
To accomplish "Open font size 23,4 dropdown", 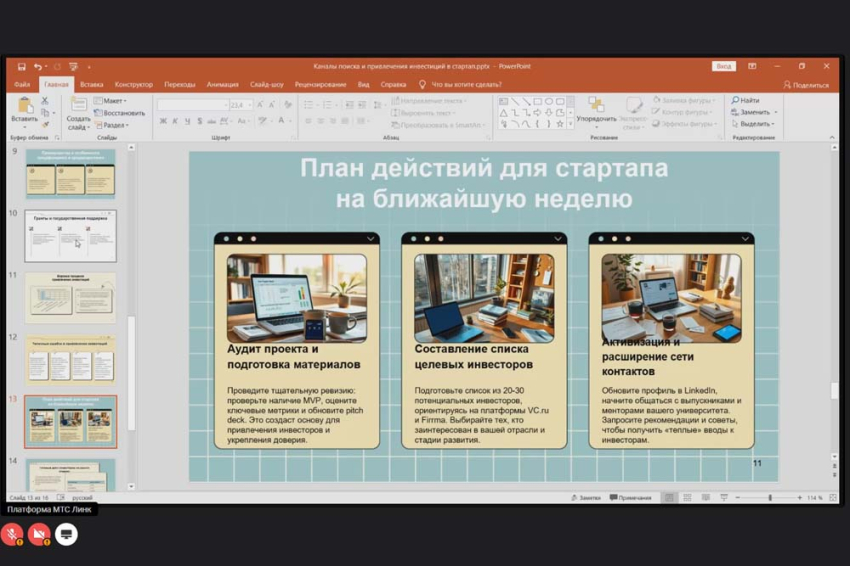I will coord(250,105).
